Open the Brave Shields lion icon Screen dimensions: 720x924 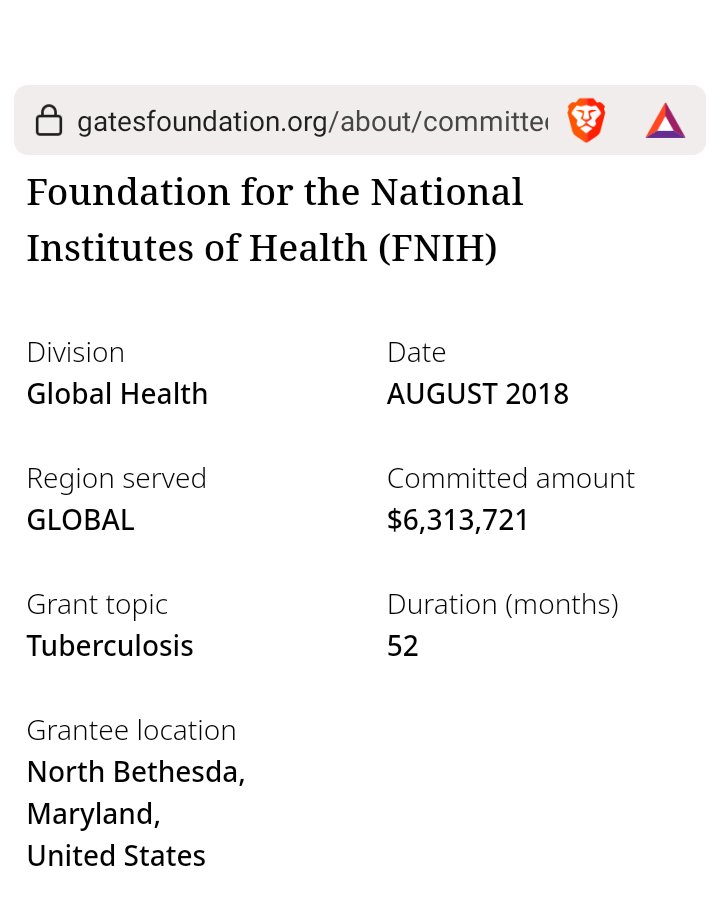[x=586, y=121]
